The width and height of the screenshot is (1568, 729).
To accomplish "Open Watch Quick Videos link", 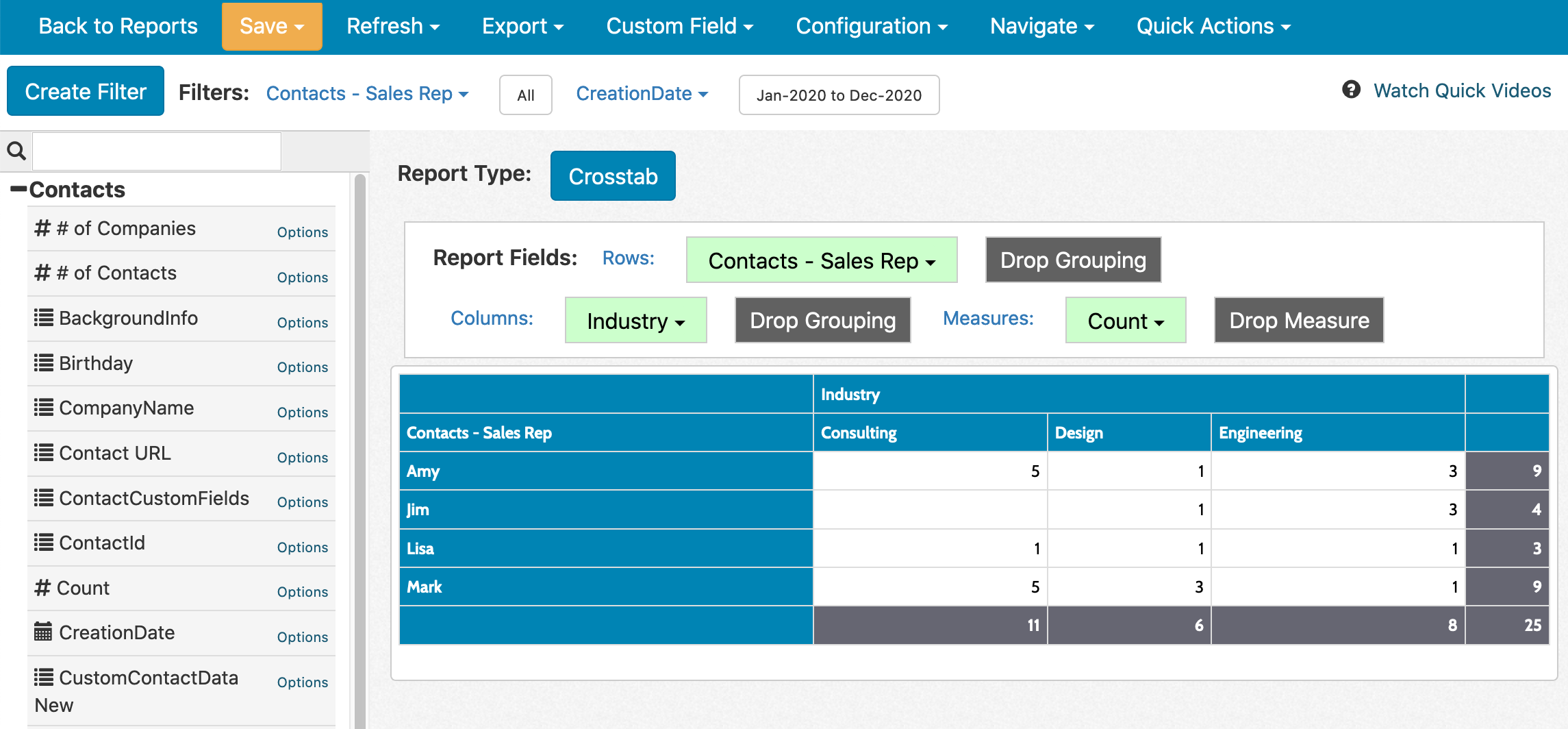I will [x=1462, y=90].
